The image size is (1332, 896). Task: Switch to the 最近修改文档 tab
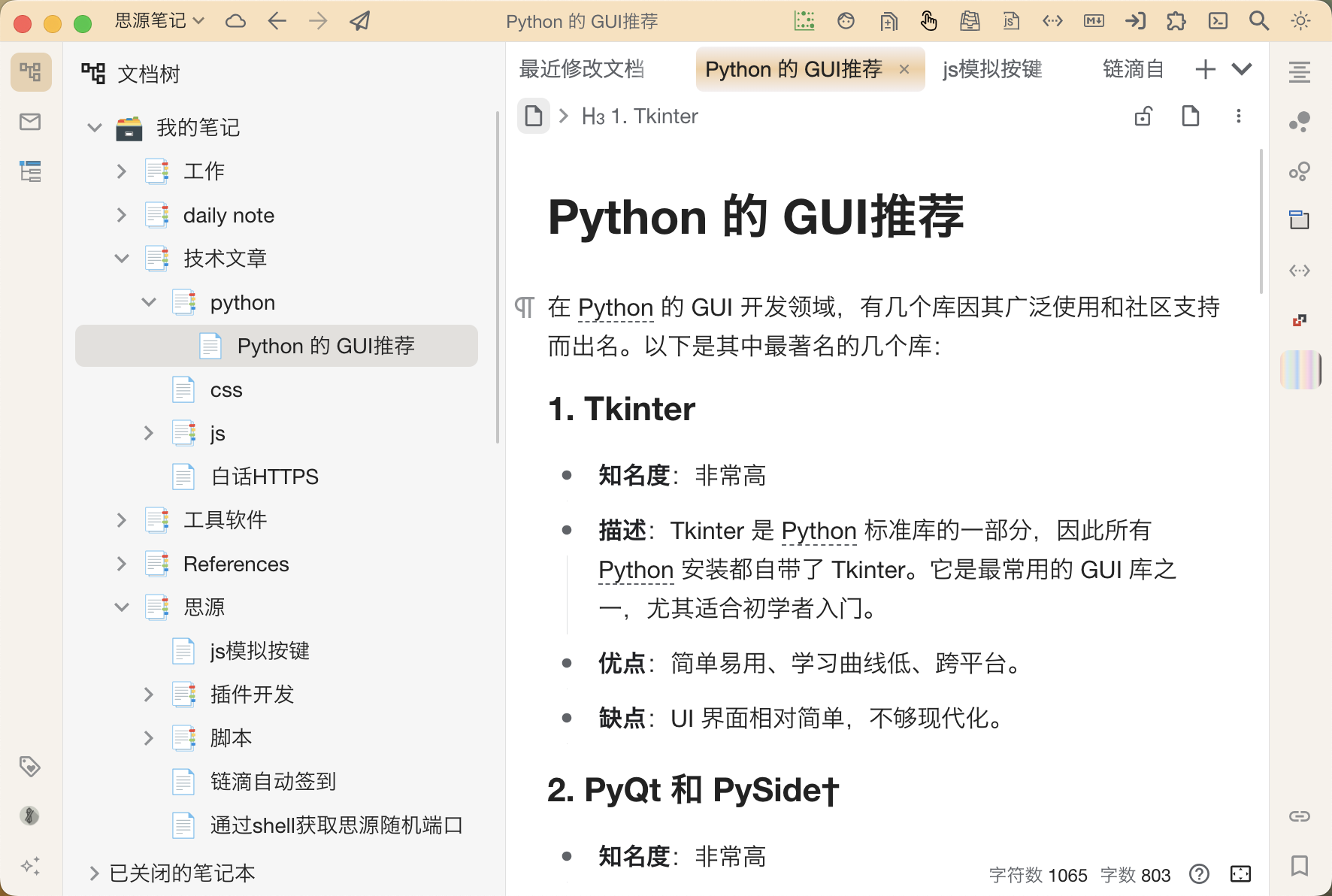581,69
